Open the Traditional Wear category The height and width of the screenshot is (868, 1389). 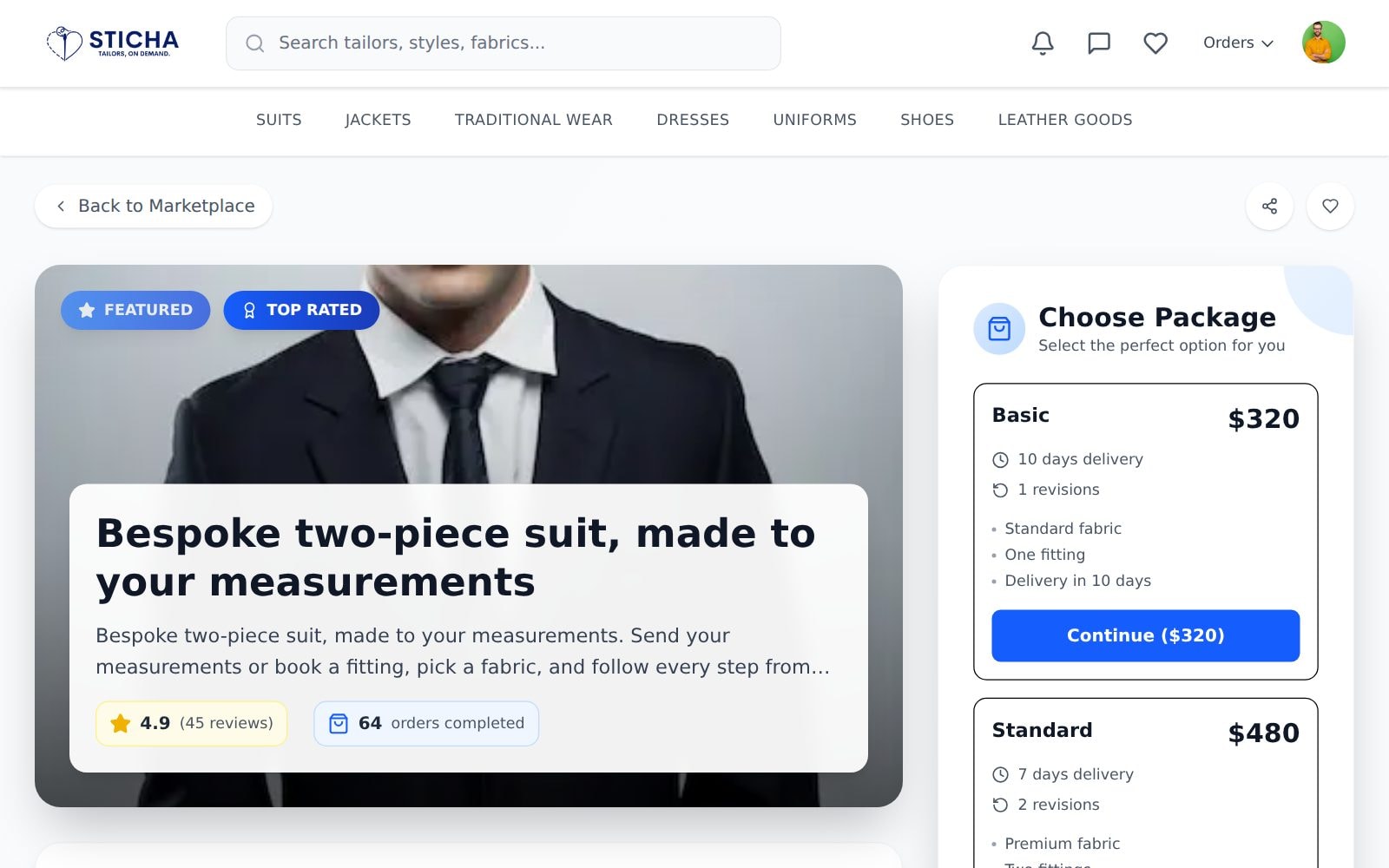534,120
